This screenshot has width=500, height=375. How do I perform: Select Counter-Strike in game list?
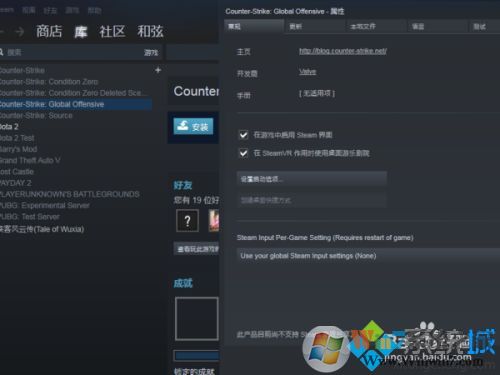22,70
